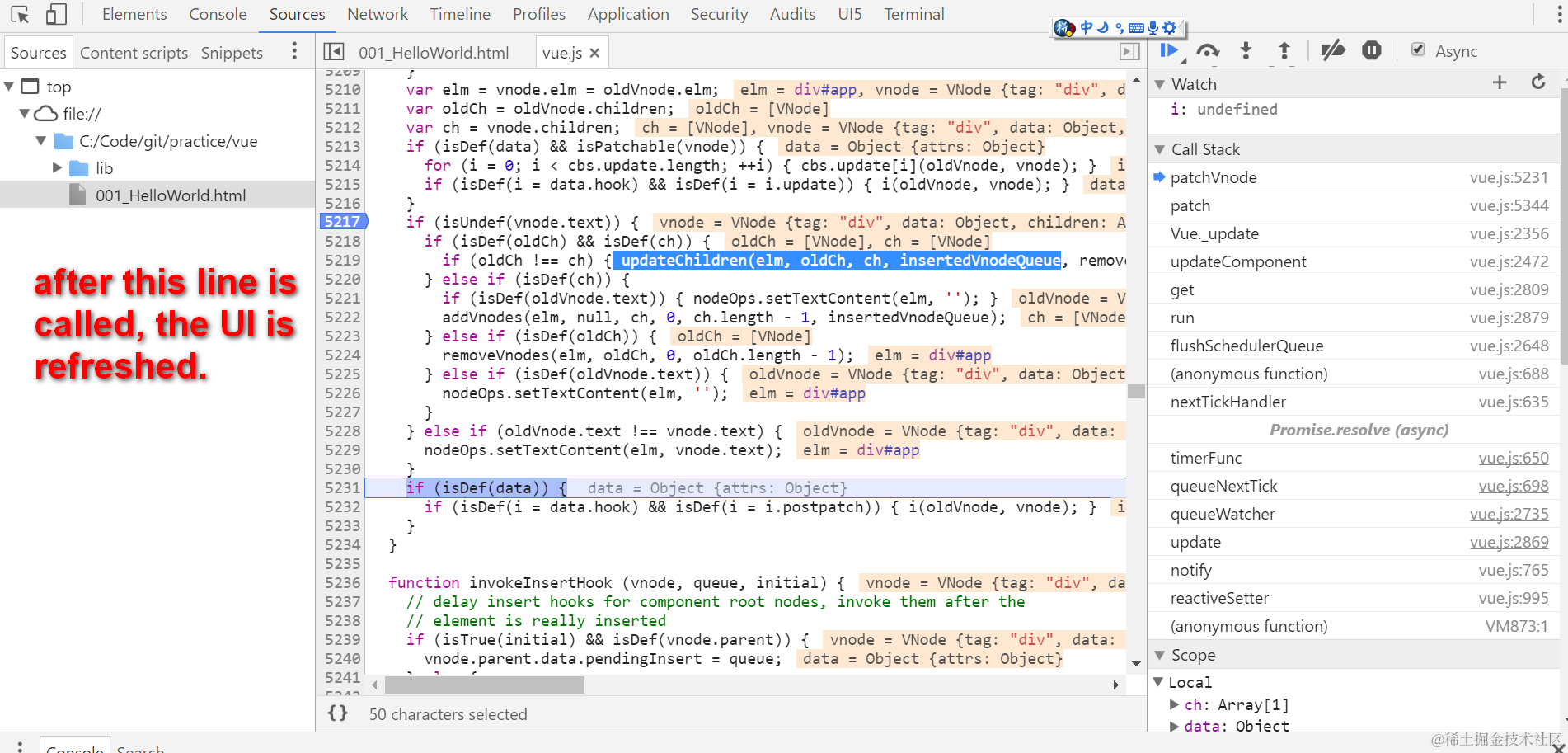Viewport: 1568px width, 753px height.
Task: Set a breakpoint on line 5231
Action: click(x=343, y=487)
